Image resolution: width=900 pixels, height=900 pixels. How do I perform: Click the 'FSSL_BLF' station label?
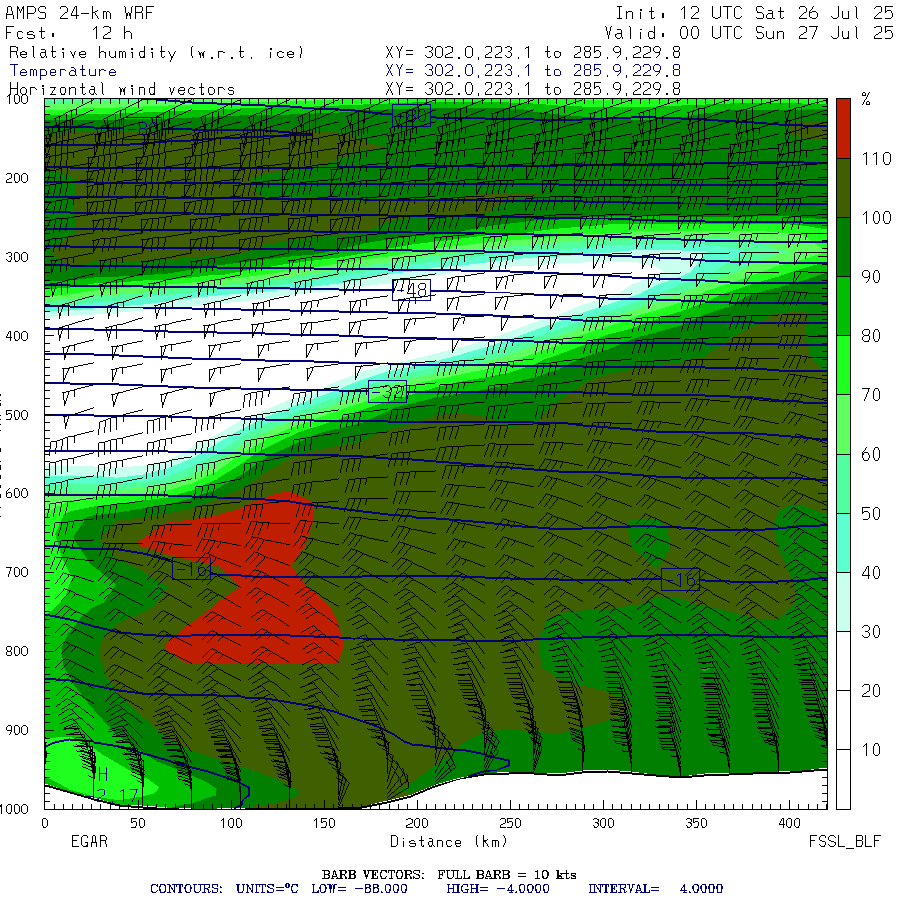click(x=844, y=841)
